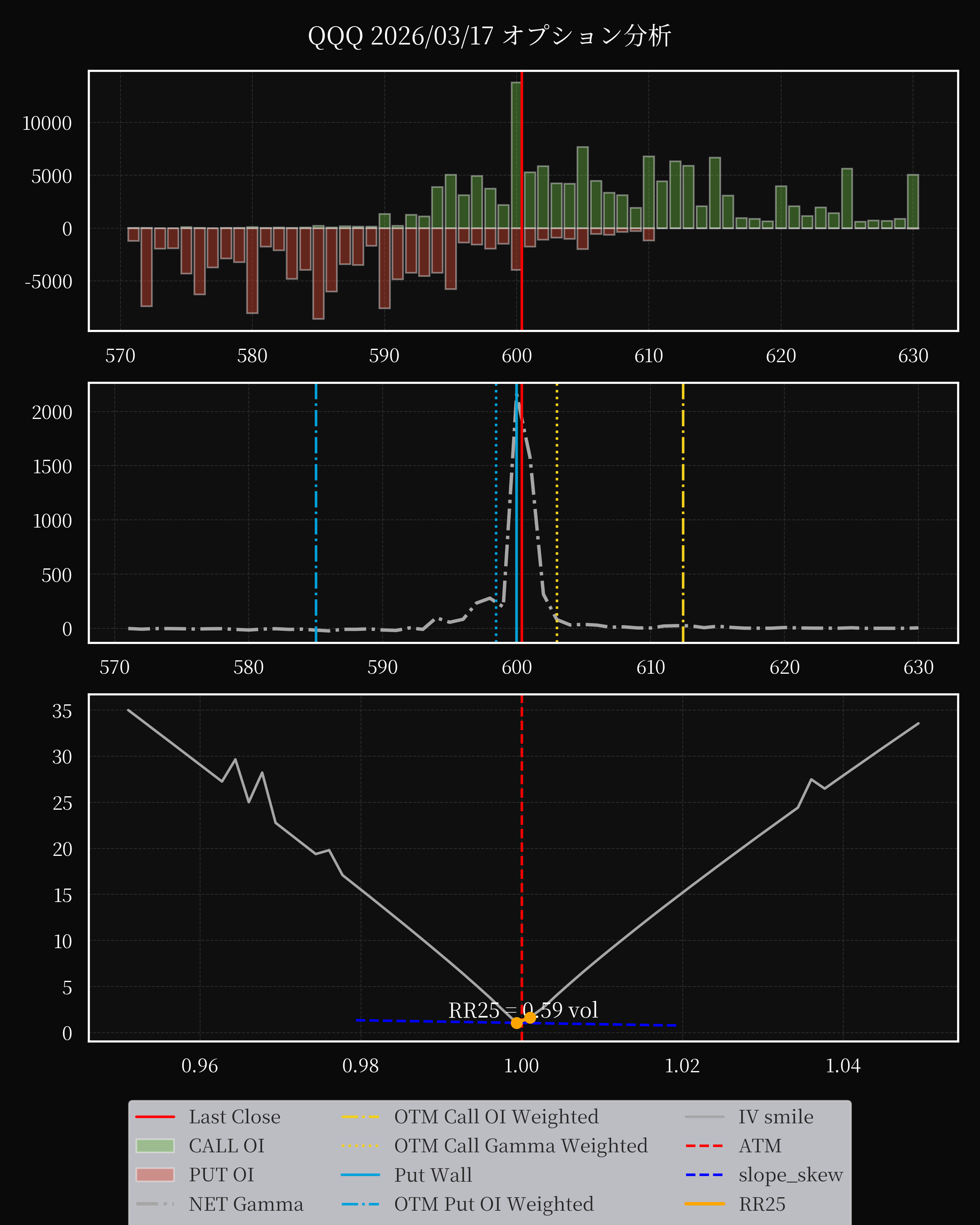The width and height of the screenshot is (980, 1225).
Task: Click the green call OI bar at 630
Action: click(x=913, y=202)
